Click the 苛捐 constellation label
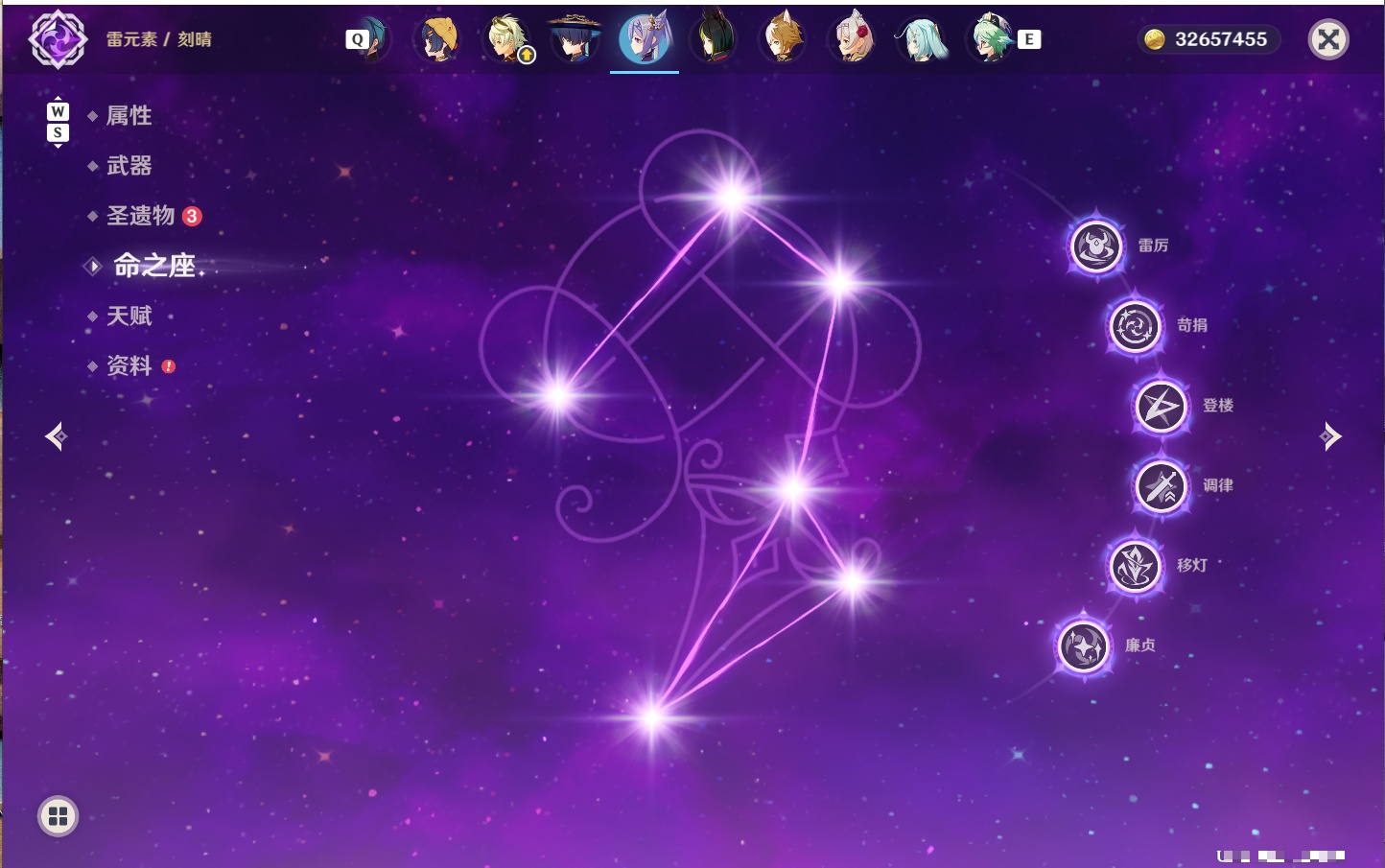Viewport: 1385px width, 868px height. (1192, 325)
